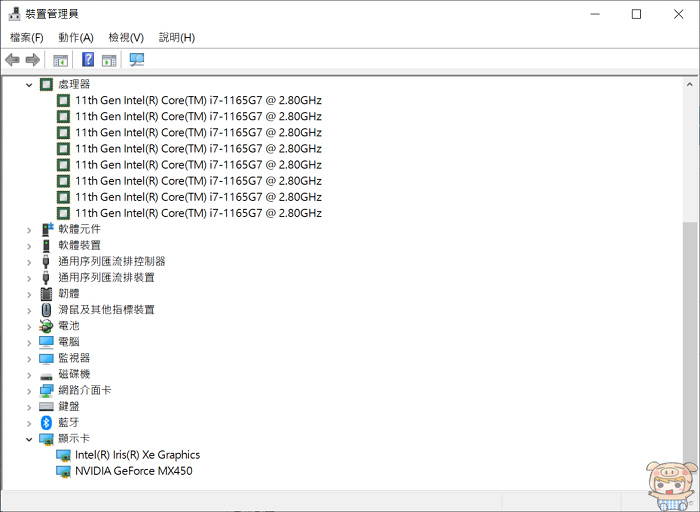
Task: Expand the 通用序列匯流排控制器 category
Action: tap(29, 262)
